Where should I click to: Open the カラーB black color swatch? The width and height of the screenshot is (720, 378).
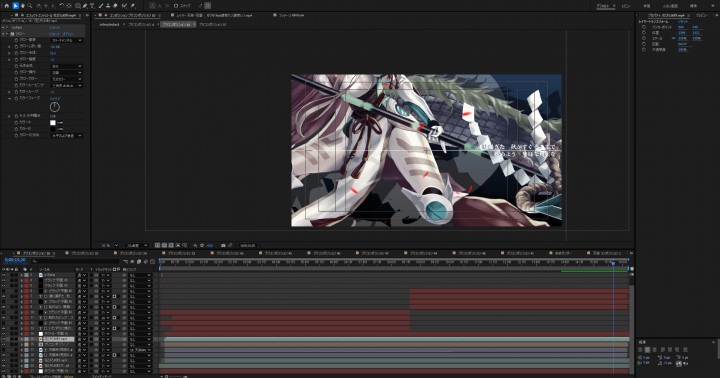(53, 129)
